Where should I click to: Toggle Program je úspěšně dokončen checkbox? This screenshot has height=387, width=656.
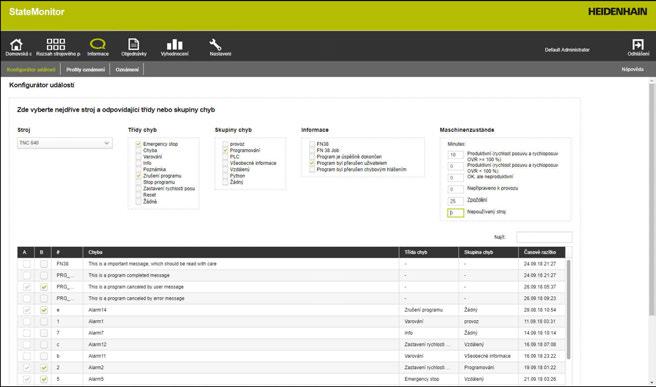click(312, 156)
